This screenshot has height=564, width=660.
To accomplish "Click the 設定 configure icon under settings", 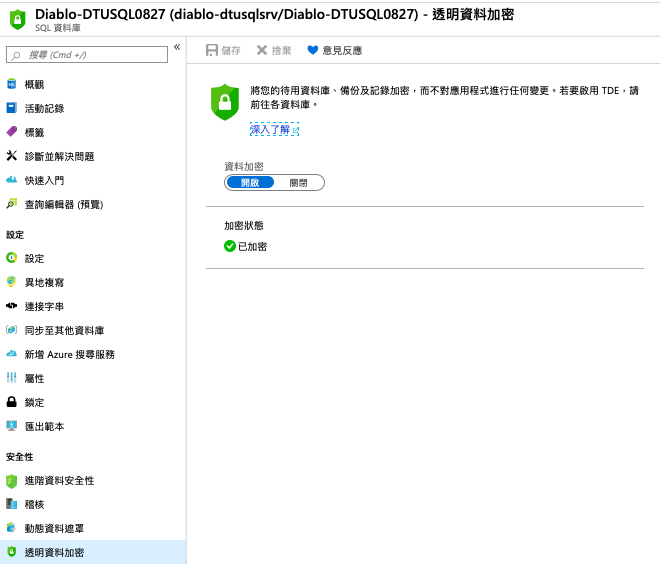I will pyautogui.click(x=12, y=258).
